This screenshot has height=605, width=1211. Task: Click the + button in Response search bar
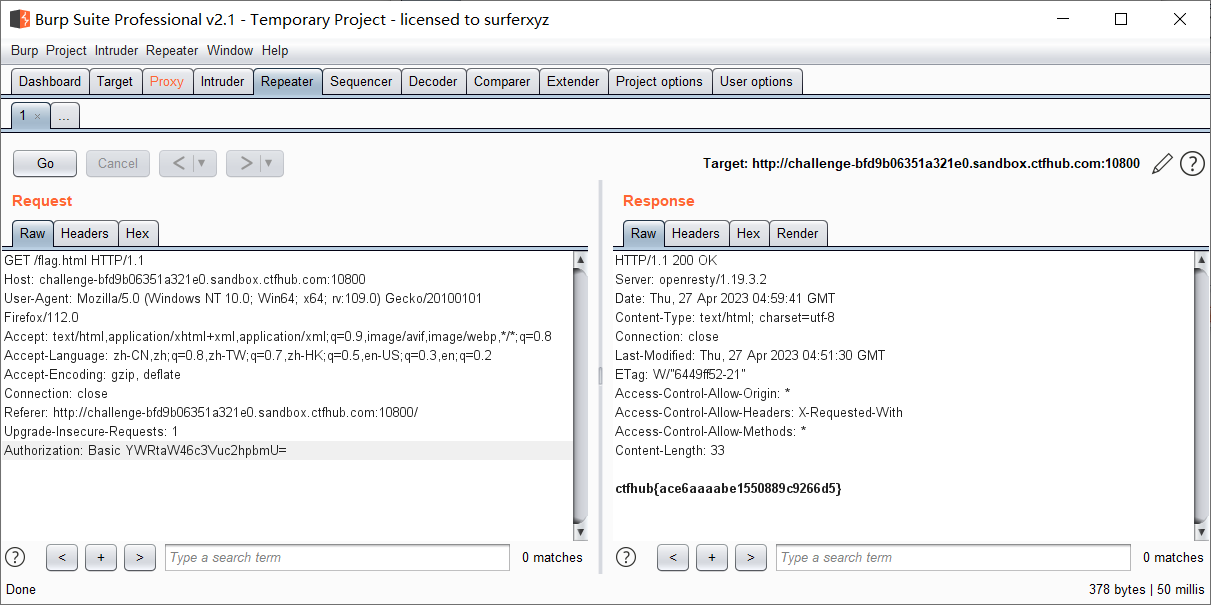click(x=712, y=557)
